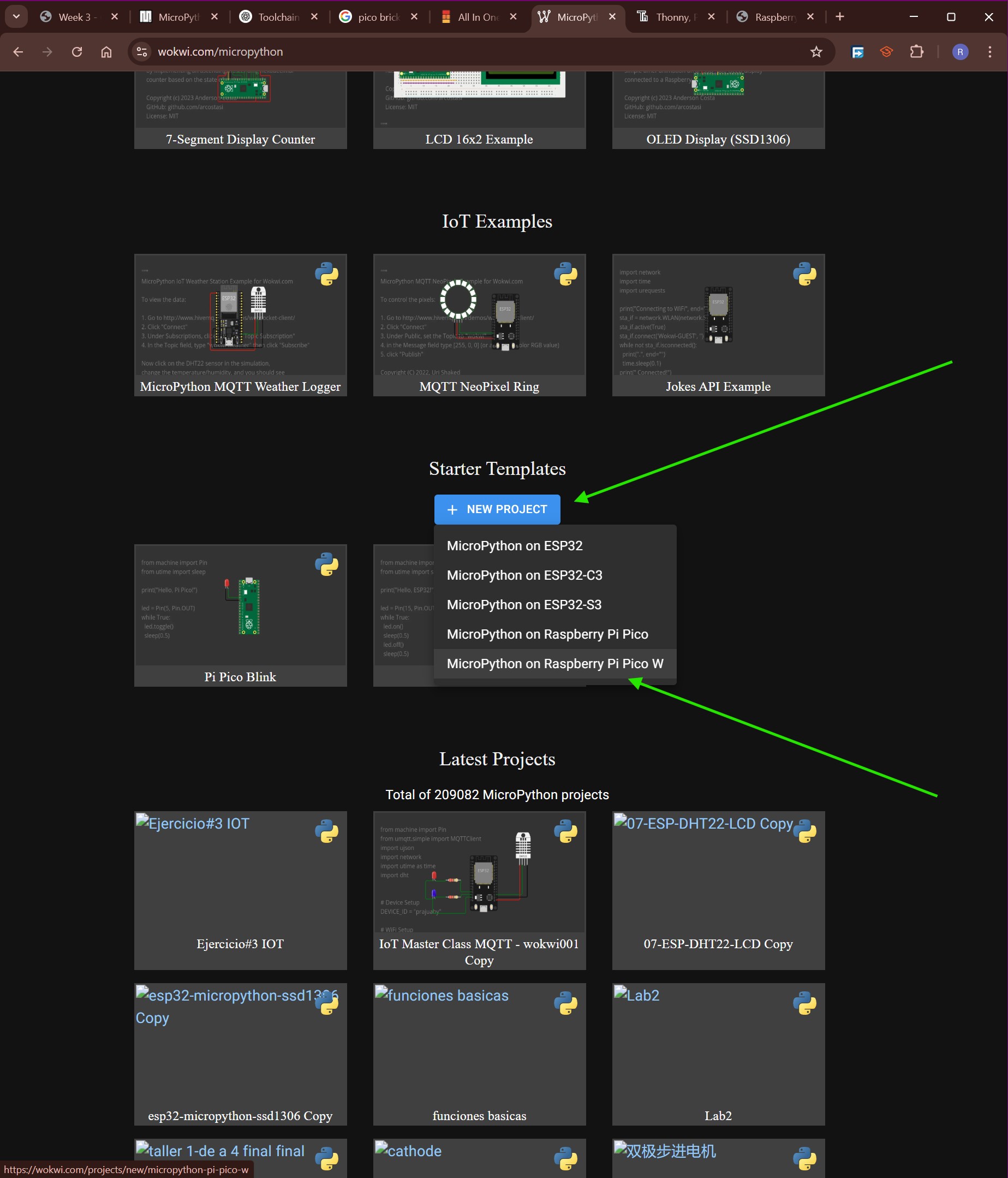Select MicroPython on Raspberry Pi Pico

pyautogui.click(x=555, y=634)
